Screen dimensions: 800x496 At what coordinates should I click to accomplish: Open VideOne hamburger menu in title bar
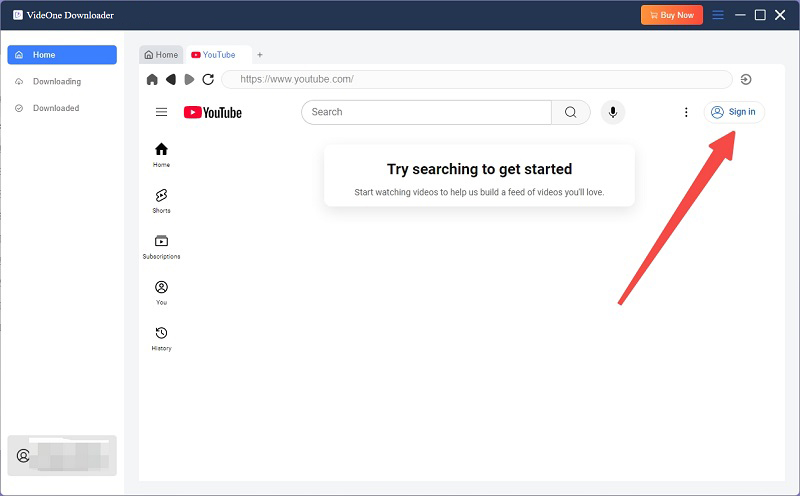[x=717, y=15]
